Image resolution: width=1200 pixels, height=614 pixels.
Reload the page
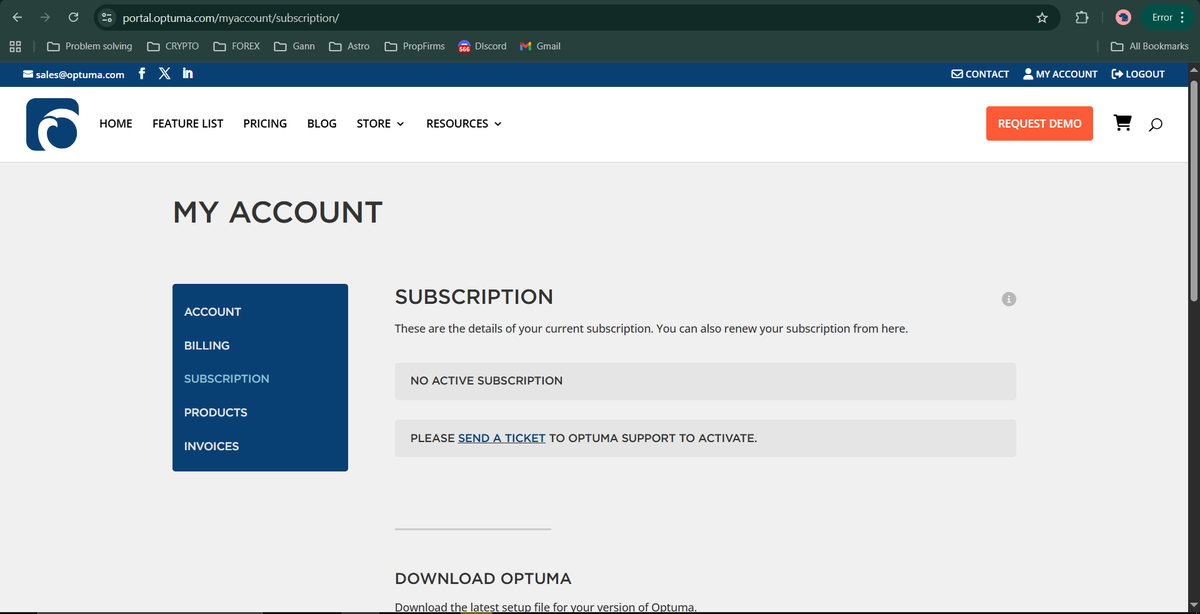click(73, 17)
